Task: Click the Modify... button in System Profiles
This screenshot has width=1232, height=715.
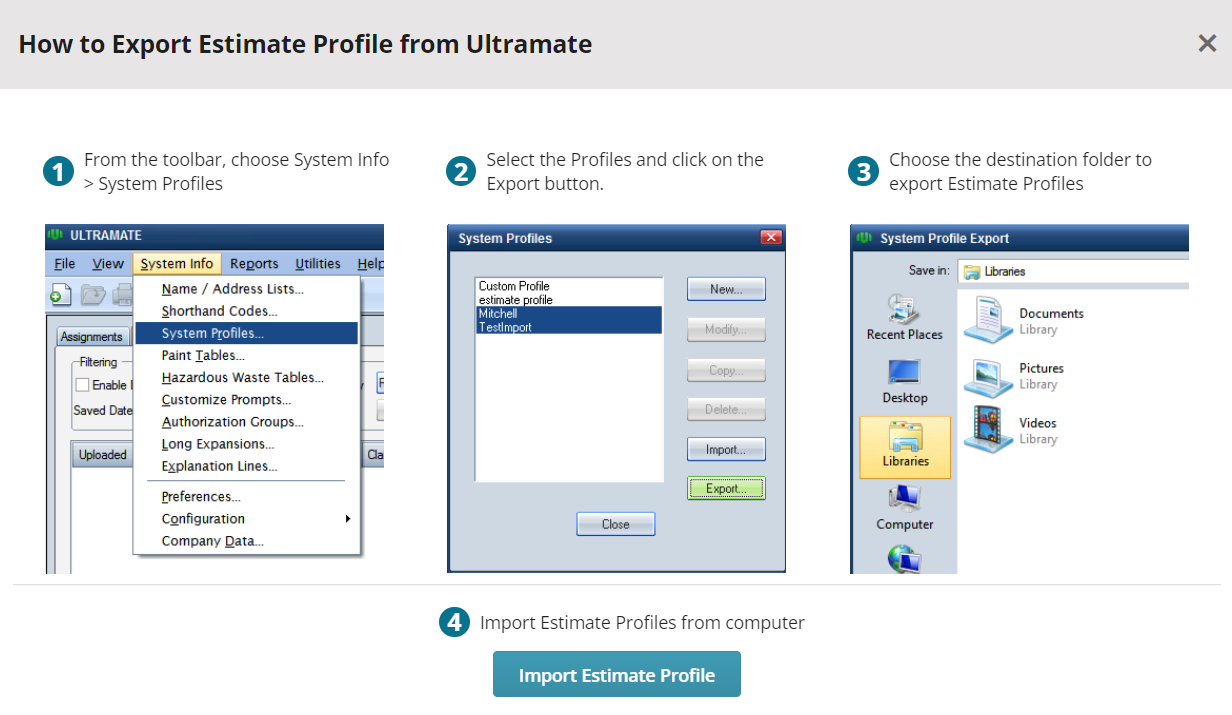Action: click(x=726, y=330)
